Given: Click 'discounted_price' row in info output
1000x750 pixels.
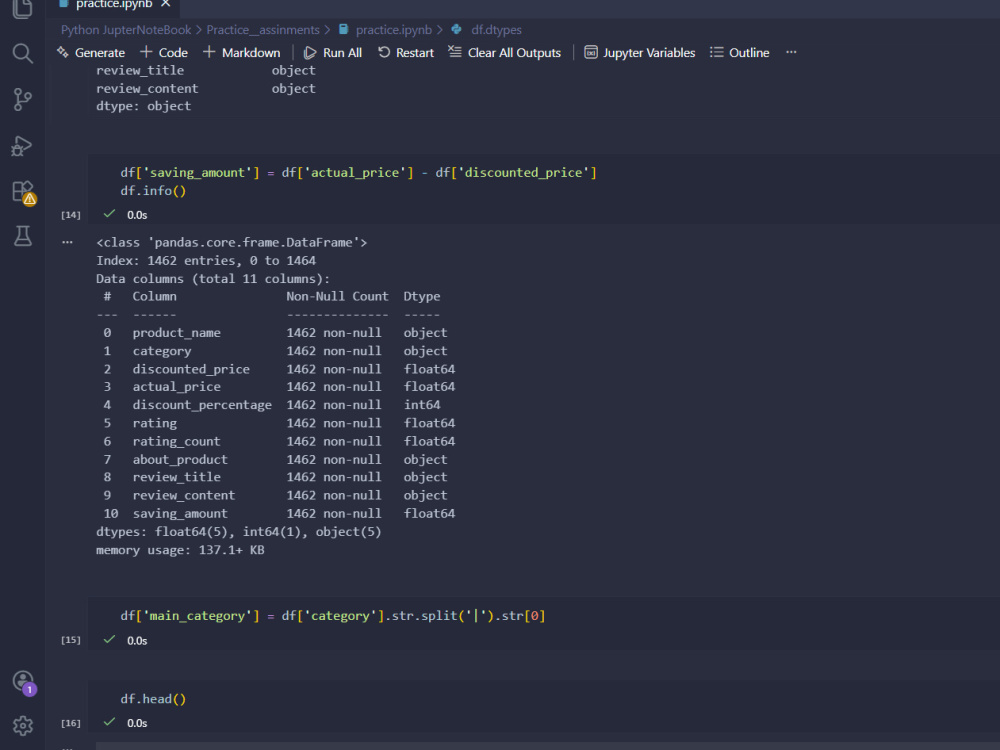Looking at the screenshot, I should coord(279,369).
